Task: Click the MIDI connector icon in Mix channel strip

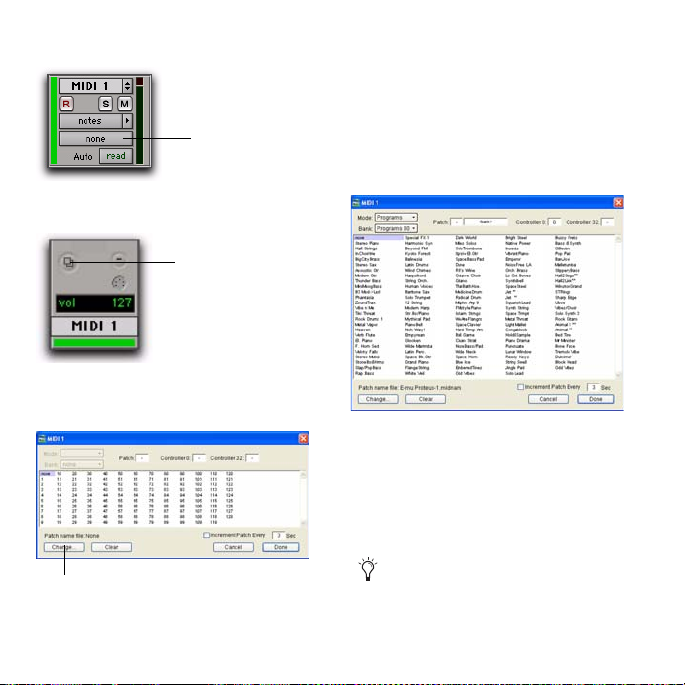Action: [118, 283]
